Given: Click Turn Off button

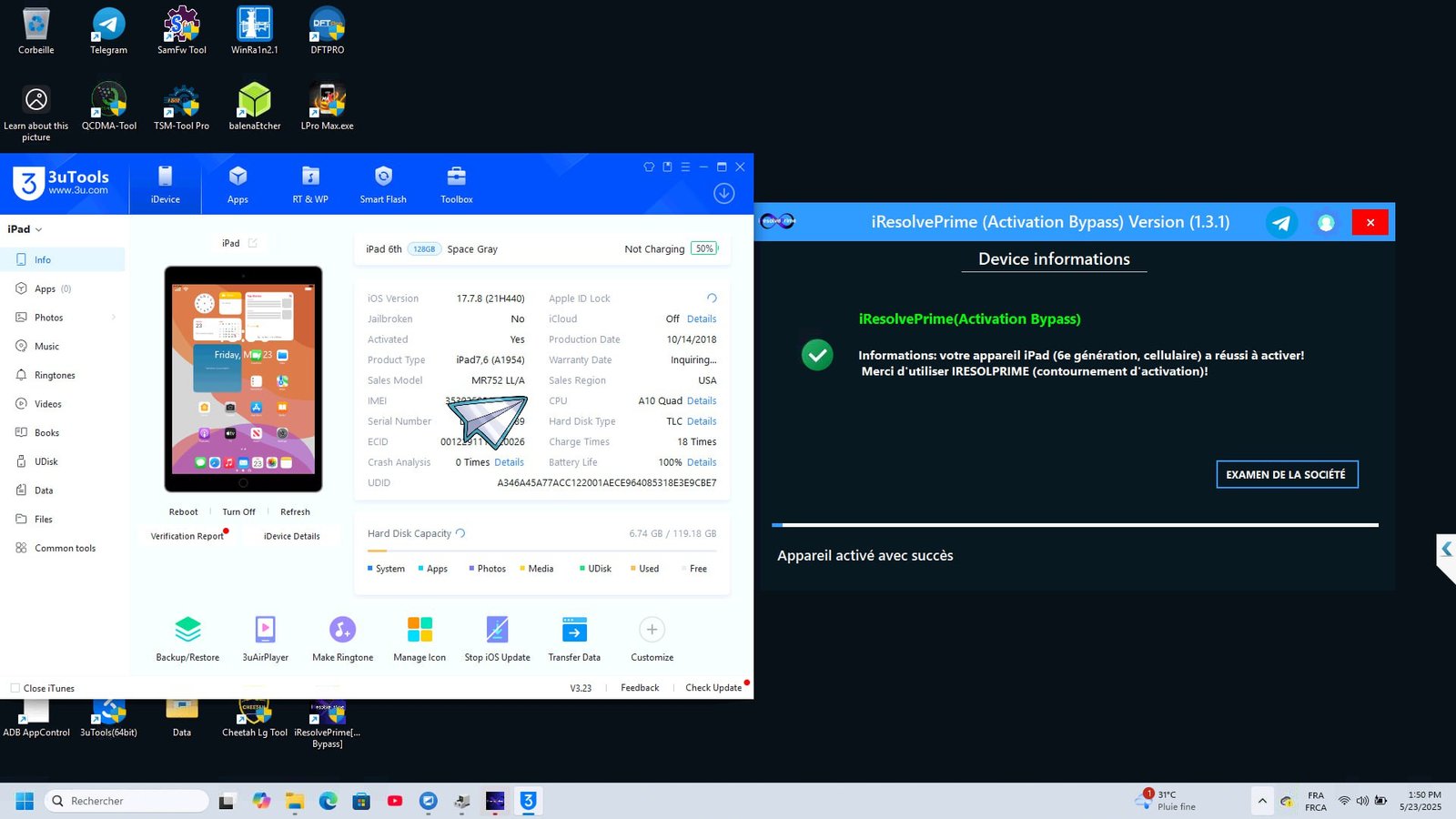Looking at the screenshot, I should tap(238, 512).
